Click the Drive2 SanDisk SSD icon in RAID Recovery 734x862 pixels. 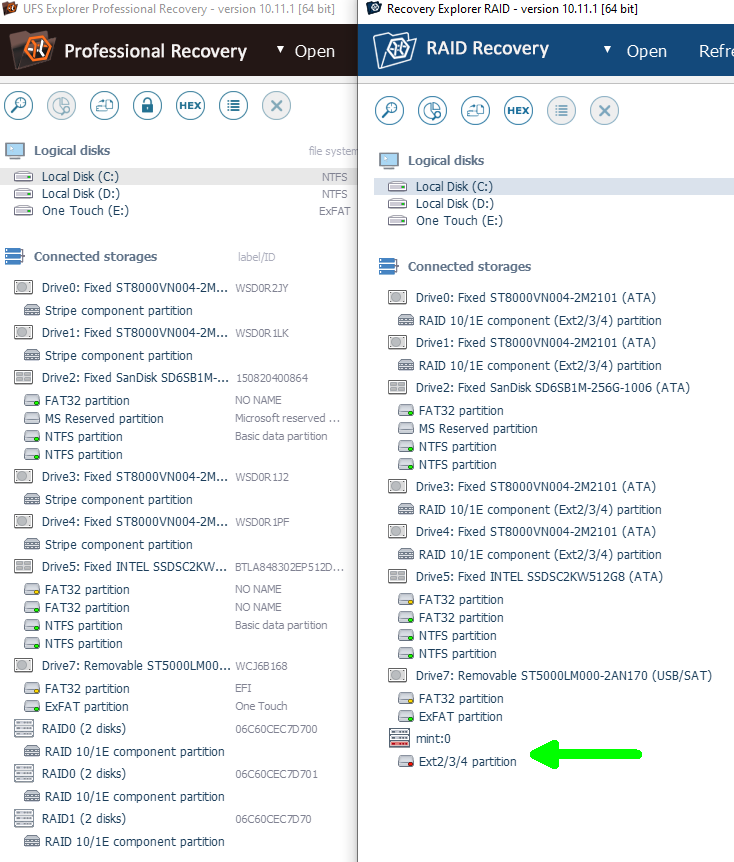(x=397, y=387)
